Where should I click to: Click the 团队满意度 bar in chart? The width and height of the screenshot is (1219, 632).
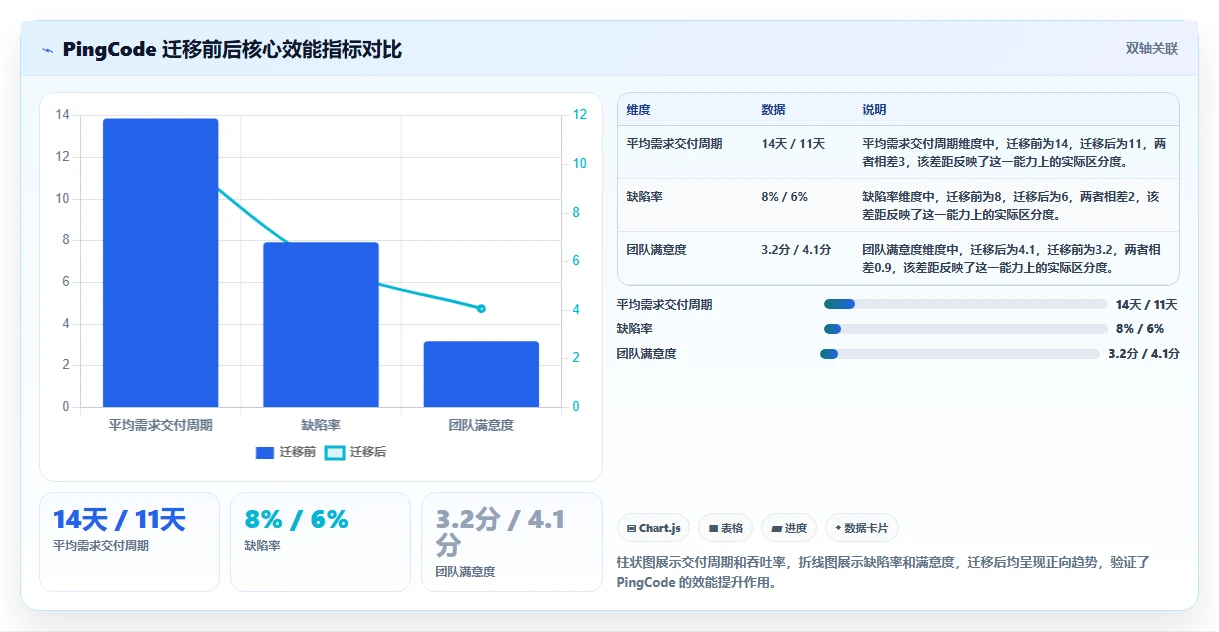pyautogui.click(x=481, y=374)
